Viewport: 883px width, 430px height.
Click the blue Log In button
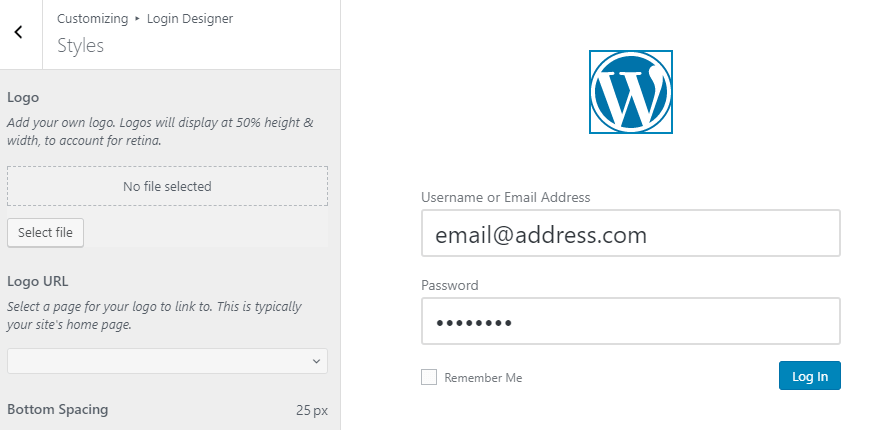[809, 376]
